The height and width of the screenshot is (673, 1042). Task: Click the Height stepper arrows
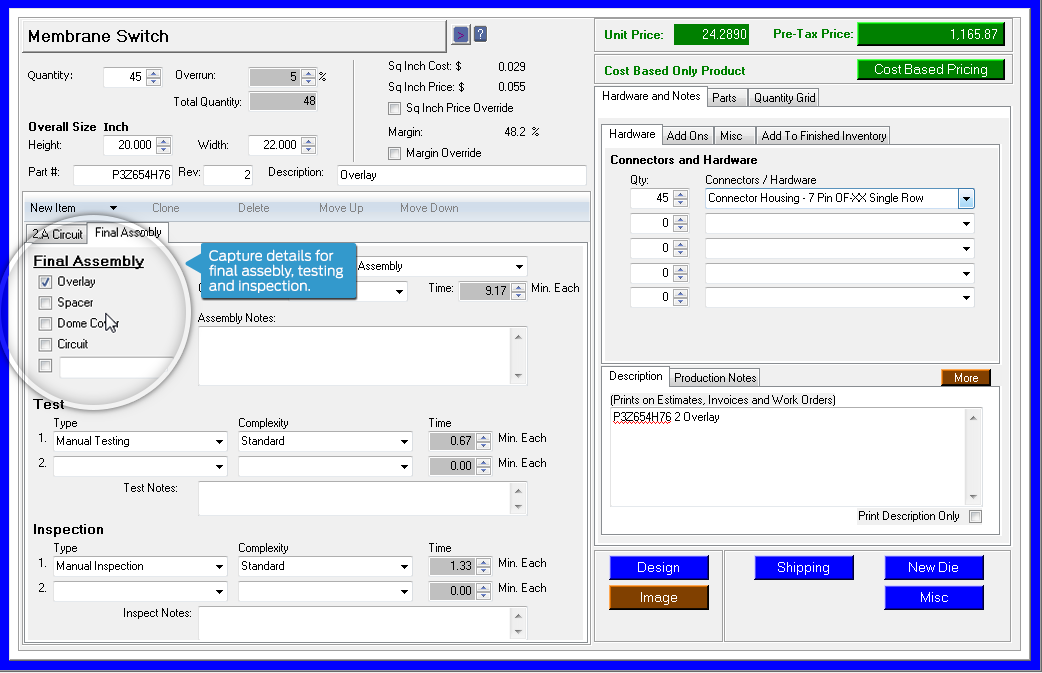[x=164, y=145]
